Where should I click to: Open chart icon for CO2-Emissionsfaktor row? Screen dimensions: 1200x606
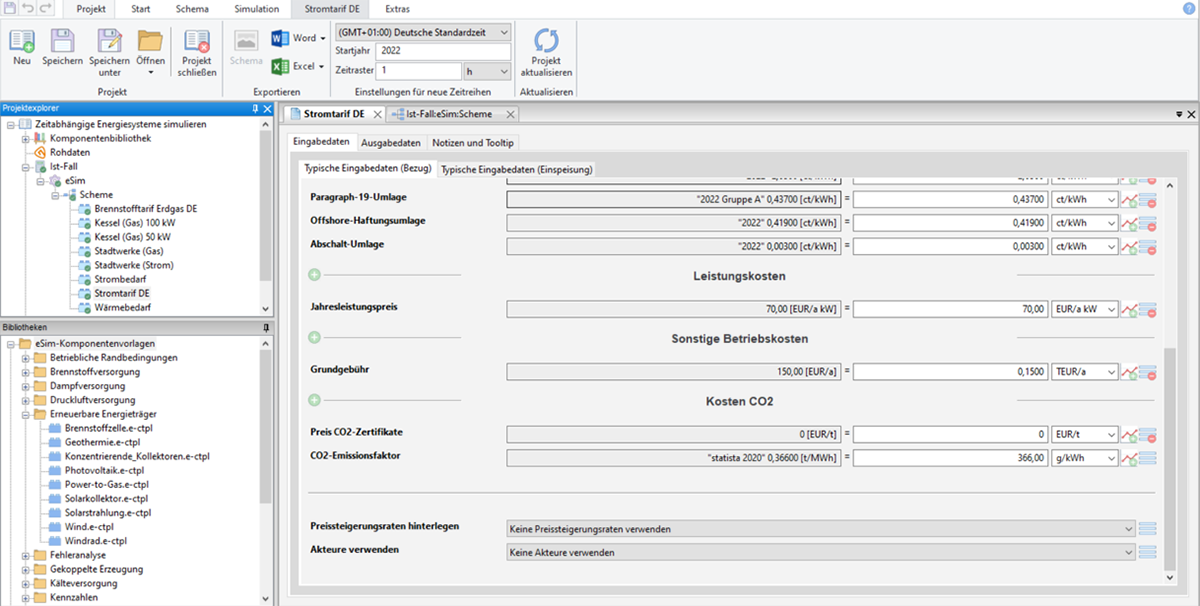click(x=1129, y=458)
